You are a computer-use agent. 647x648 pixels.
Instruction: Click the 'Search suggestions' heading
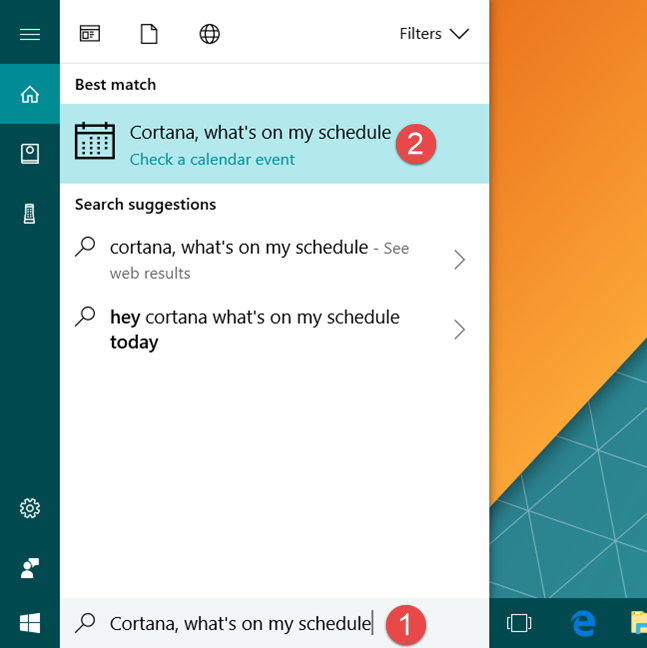pos(145,205)
